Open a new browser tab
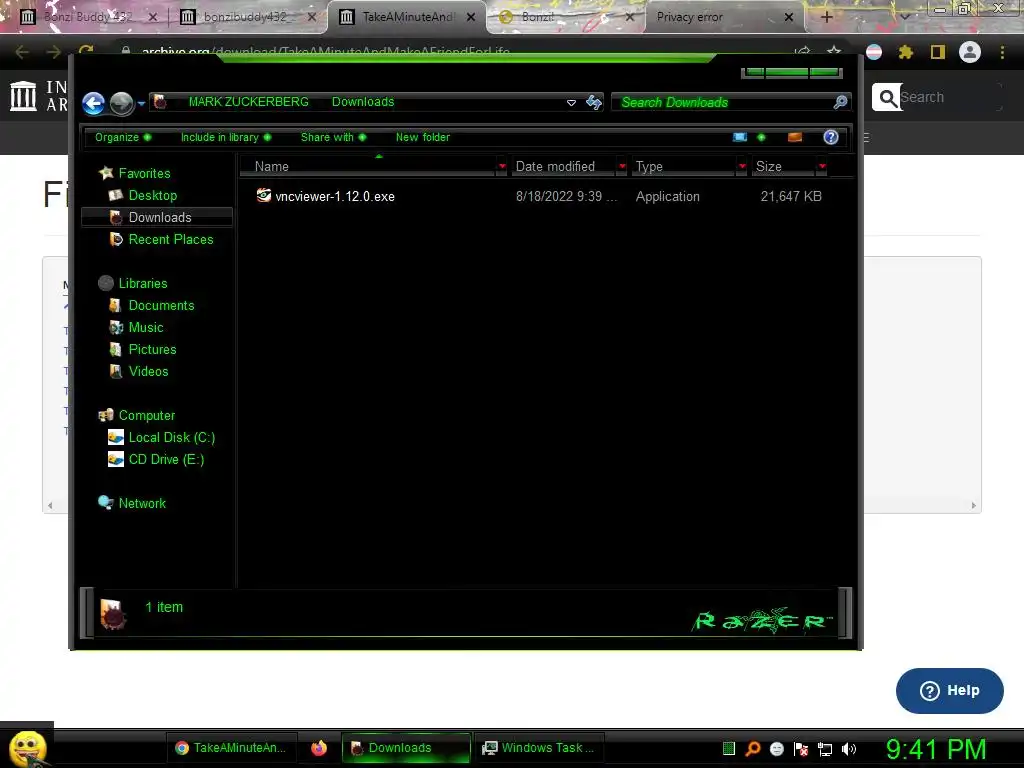The height and width of the screenshot is (768, 1024). pos(827,17)
